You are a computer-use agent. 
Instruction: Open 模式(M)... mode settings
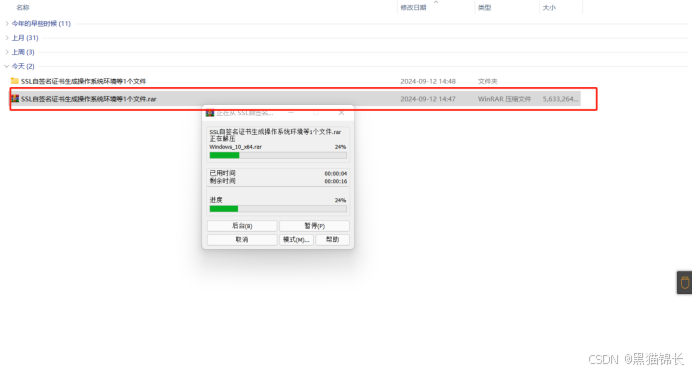(x=296, y=240)
